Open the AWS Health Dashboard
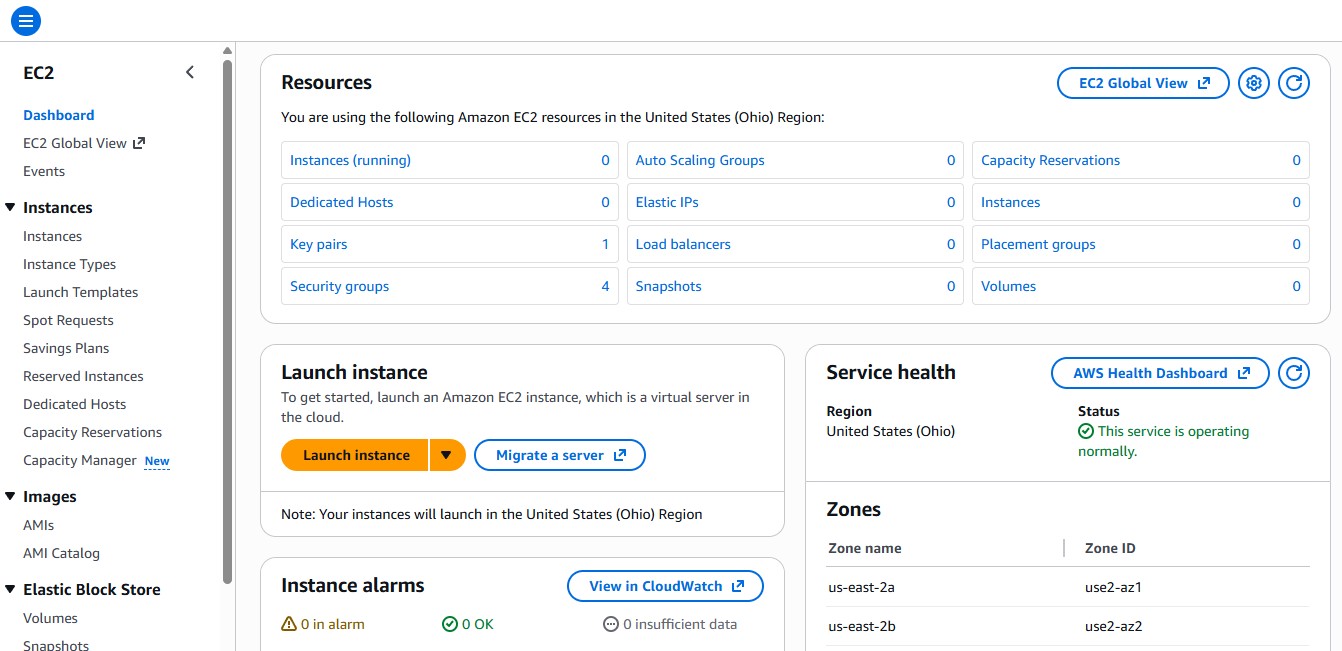 1159,373
